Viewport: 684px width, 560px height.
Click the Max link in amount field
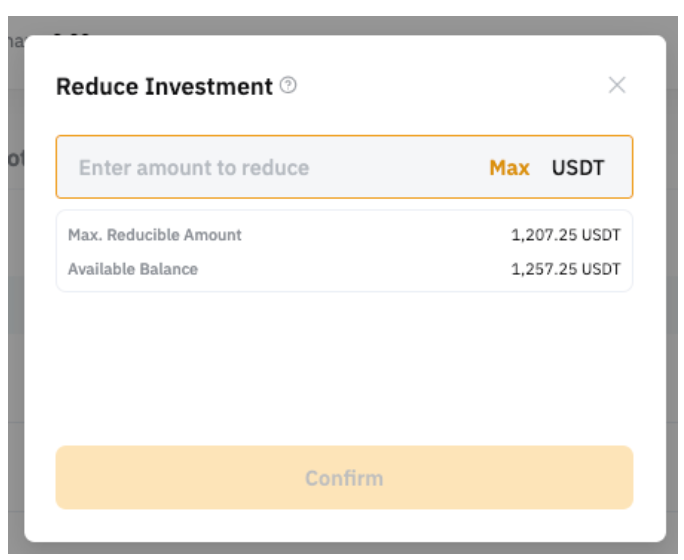point(509,167)
